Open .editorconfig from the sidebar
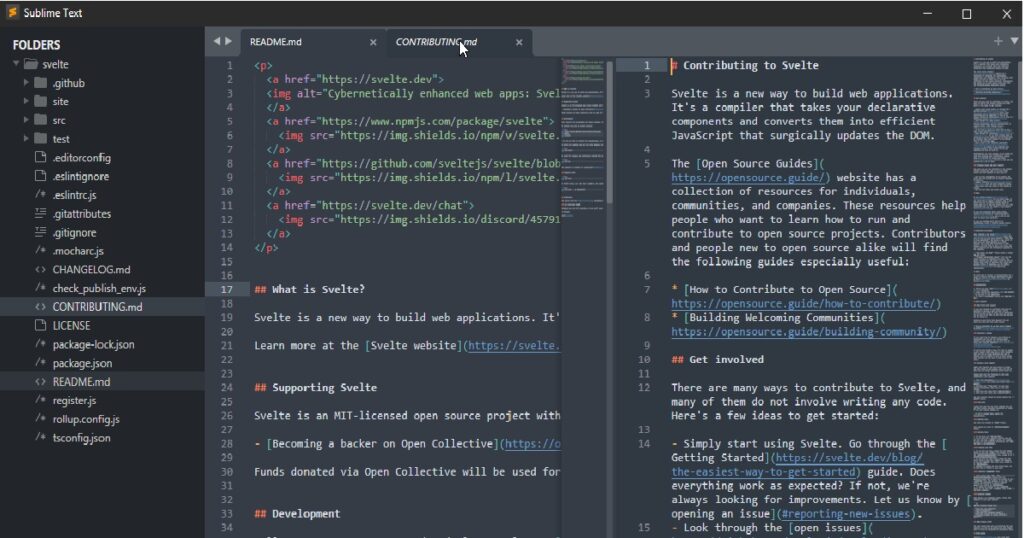 [82, 157]
